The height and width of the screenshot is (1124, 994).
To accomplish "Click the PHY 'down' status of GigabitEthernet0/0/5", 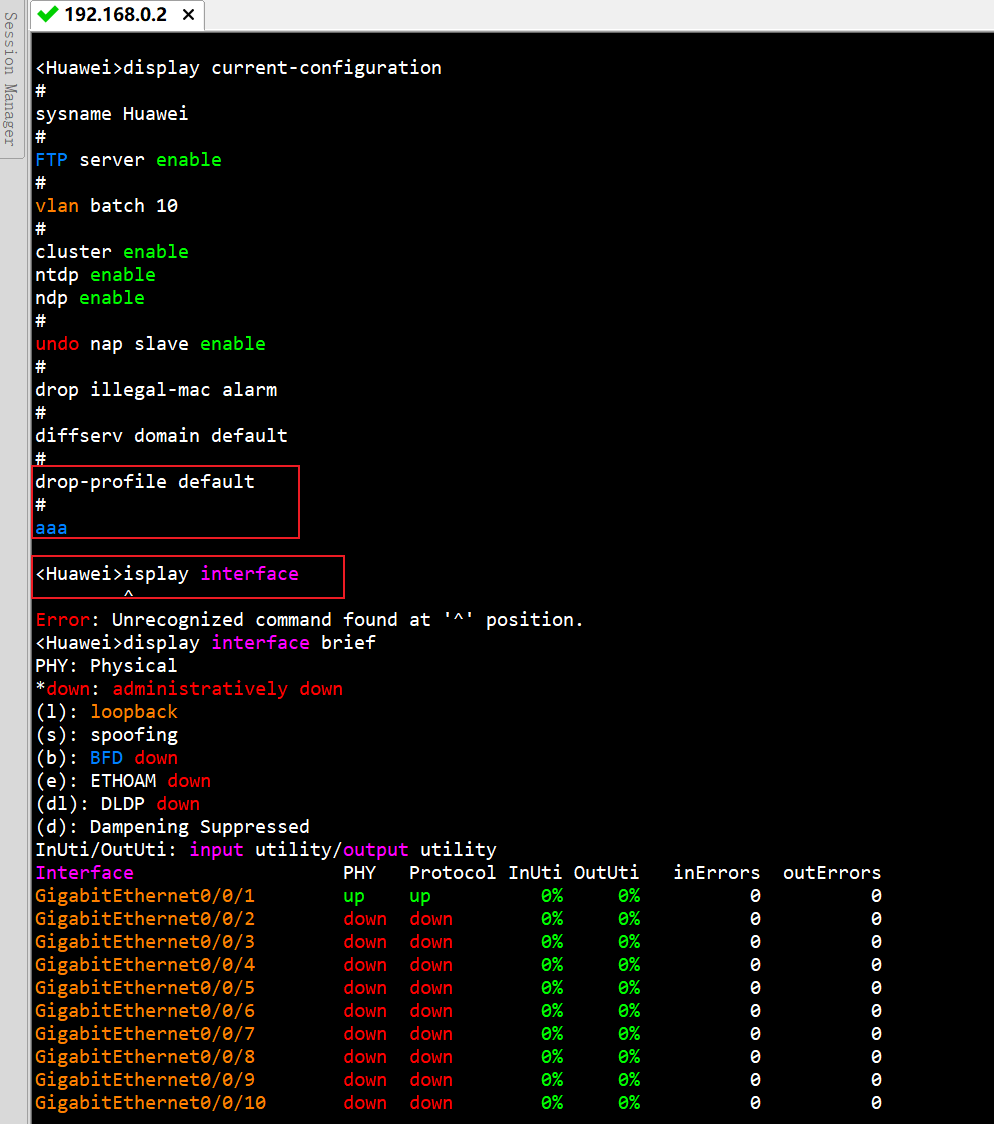I will pos(365,987).
